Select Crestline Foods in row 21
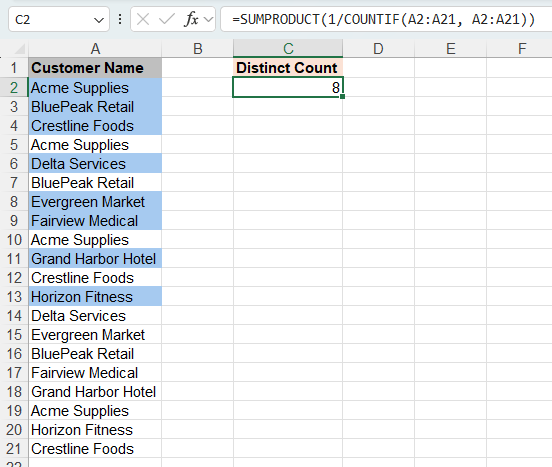 [95, 449]
